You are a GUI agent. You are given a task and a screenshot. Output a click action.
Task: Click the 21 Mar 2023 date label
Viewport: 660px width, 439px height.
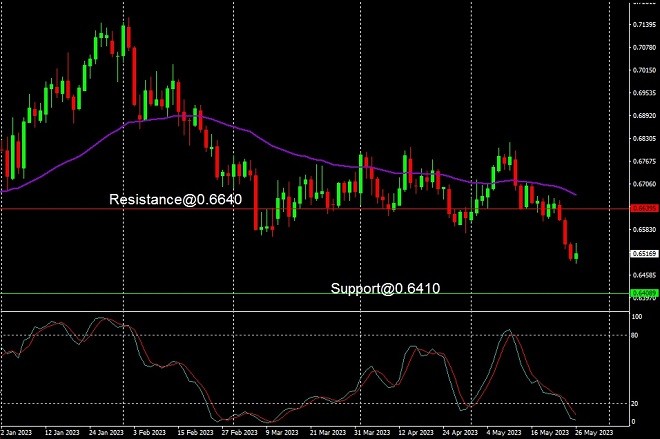pos(328,433)
